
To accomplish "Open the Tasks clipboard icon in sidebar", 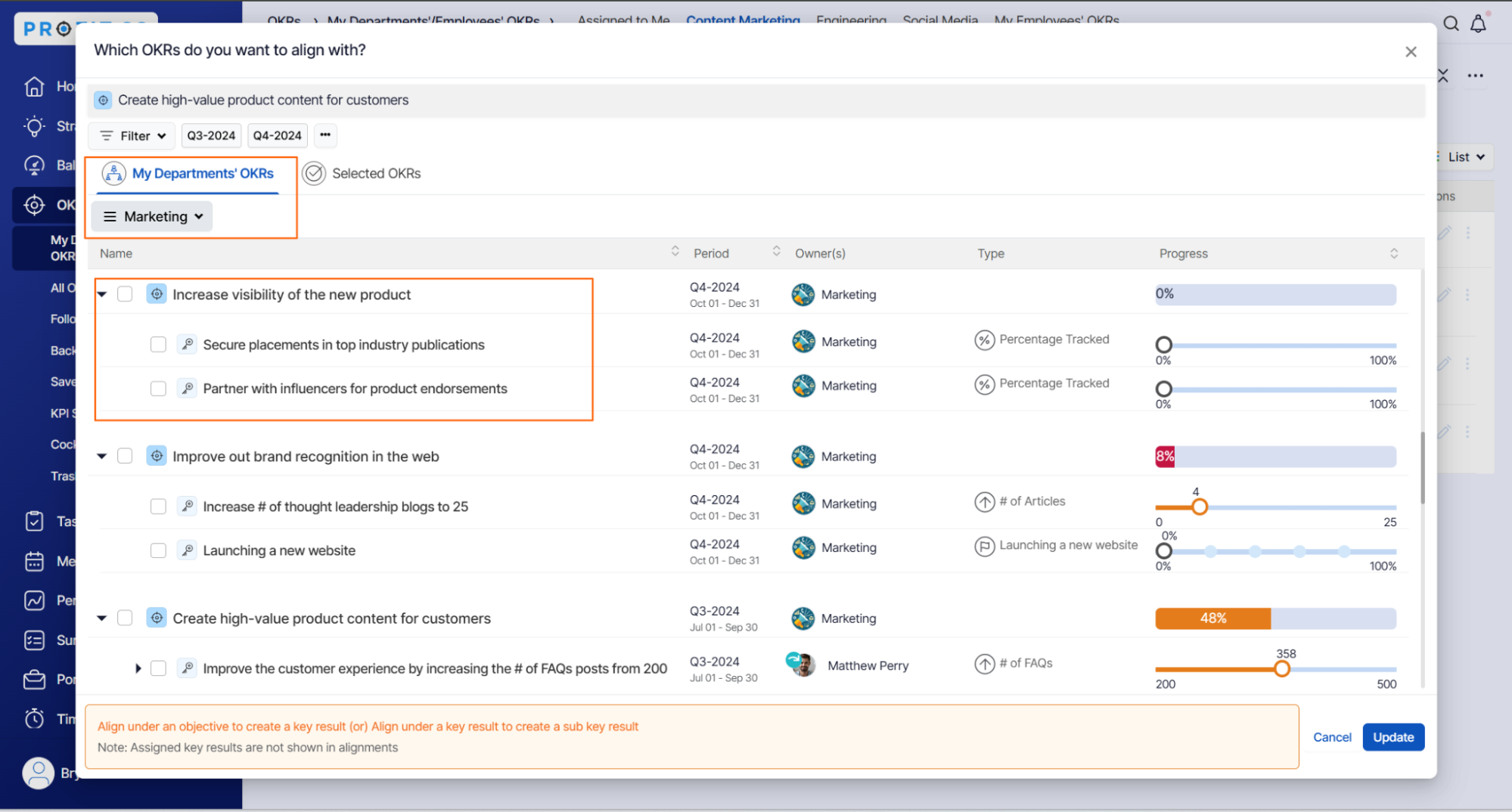I will 34,521.
